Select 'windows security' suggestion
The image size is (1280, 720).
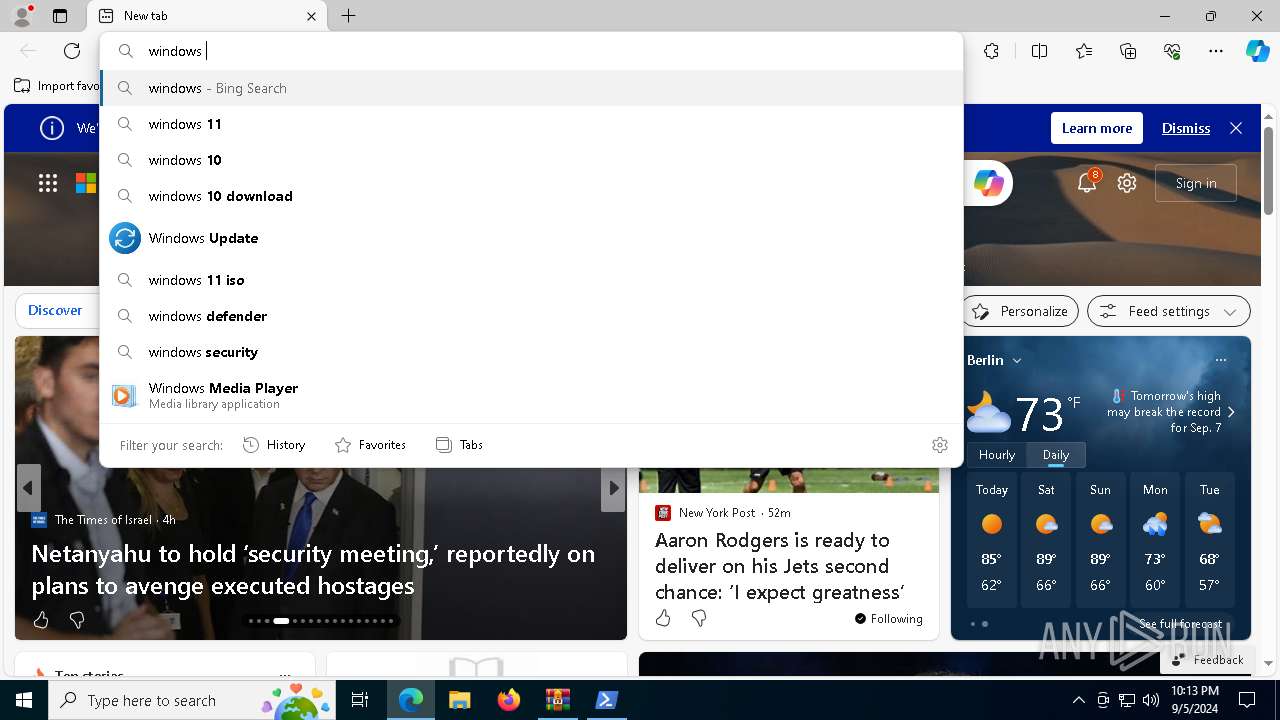click(x=532, y=352)
